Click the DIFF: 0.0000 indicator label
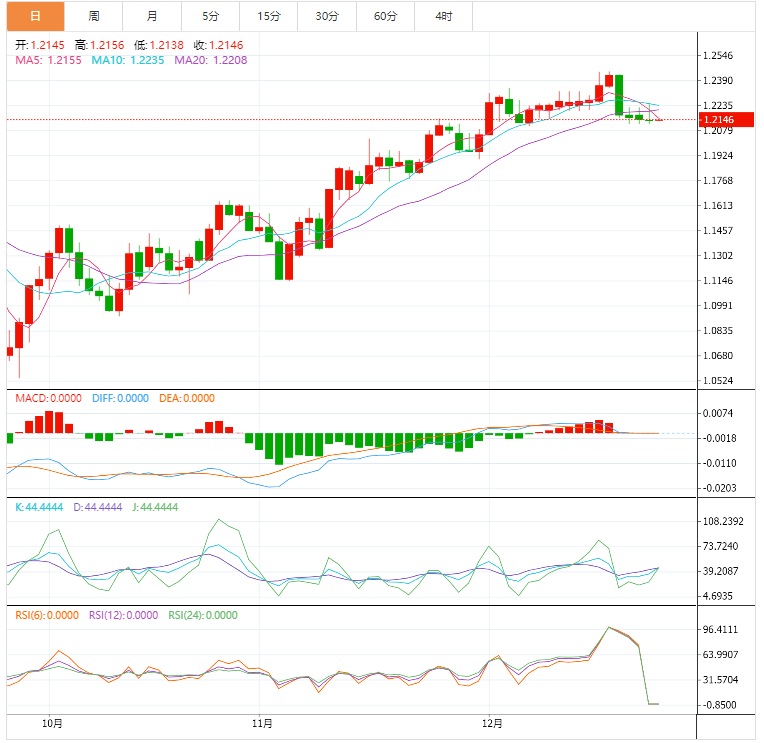The image size is (764, 743). click(121, 398)
